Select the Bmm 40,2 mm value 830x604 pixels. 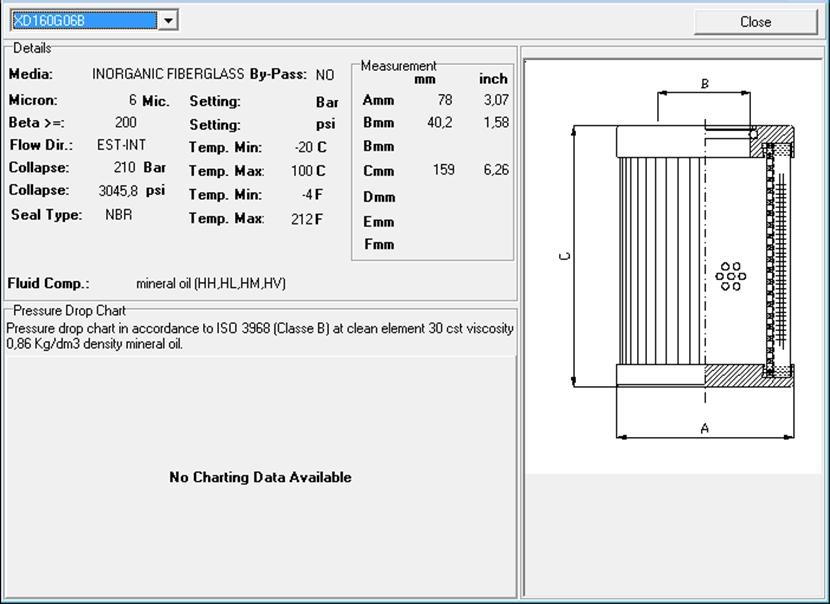[440, 123]
